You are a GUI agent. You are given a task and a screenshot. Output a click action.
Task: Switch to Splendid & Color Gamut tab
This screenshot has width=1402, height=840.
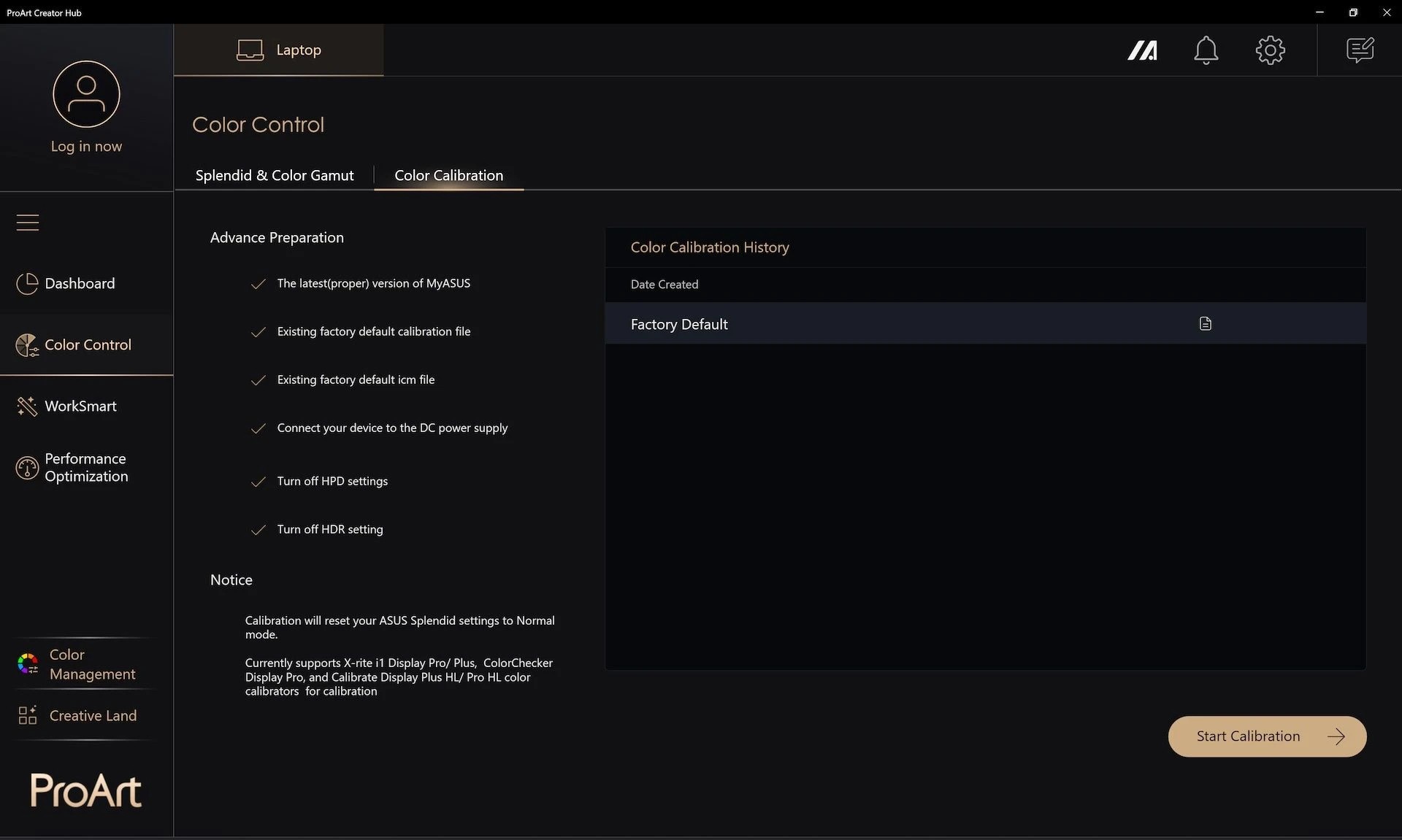click(x=275, y=175)
